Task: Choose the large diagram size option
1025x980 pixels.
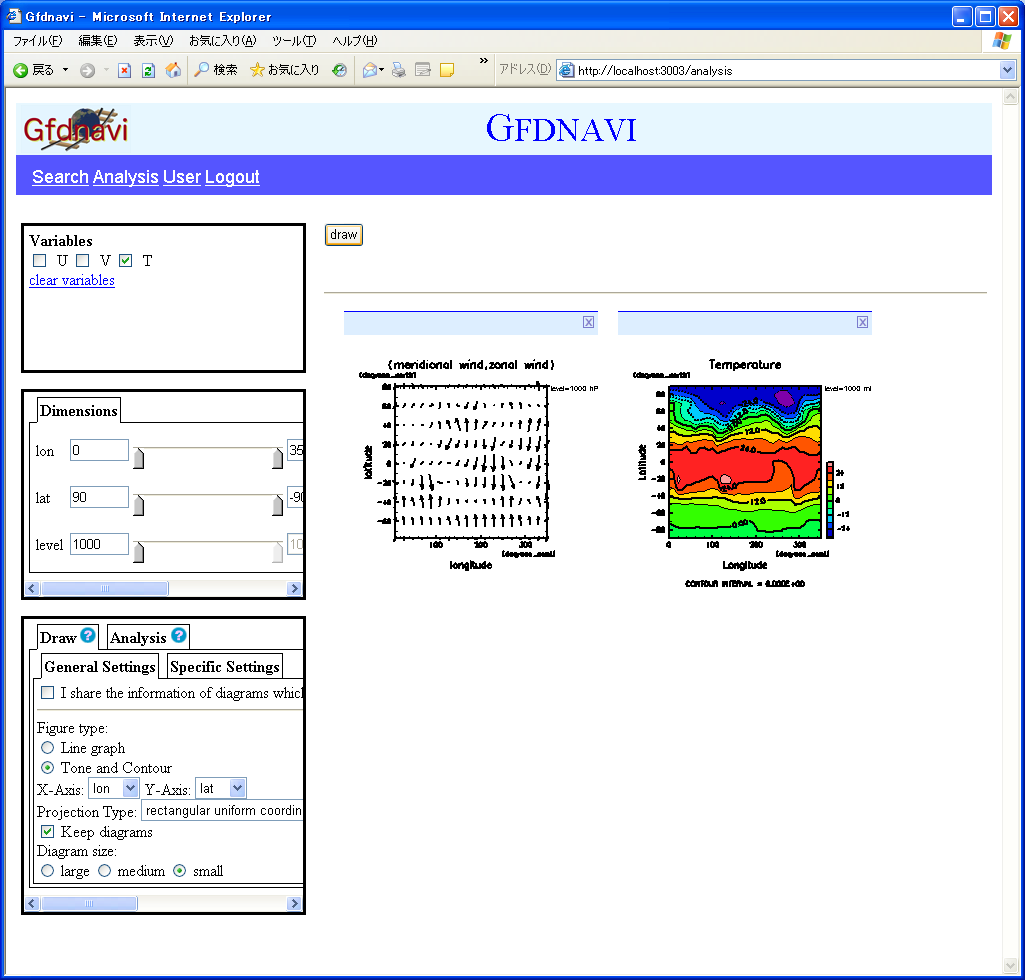Action: [47, 871]
